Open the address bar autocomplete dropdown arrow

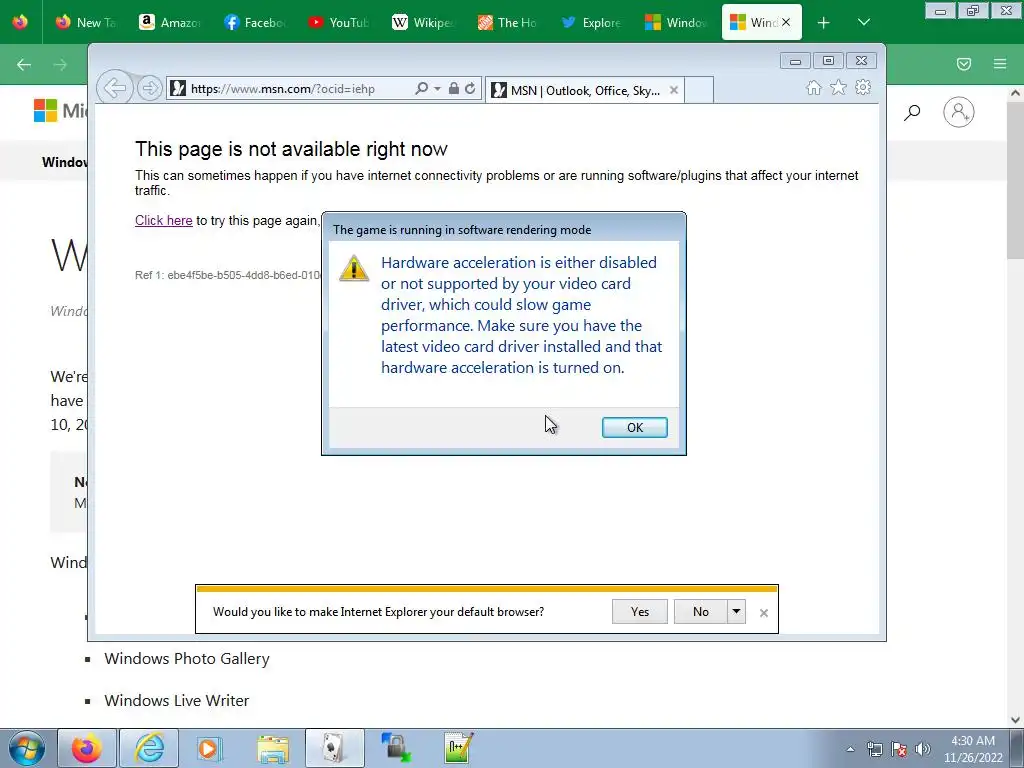pos(438,88)
